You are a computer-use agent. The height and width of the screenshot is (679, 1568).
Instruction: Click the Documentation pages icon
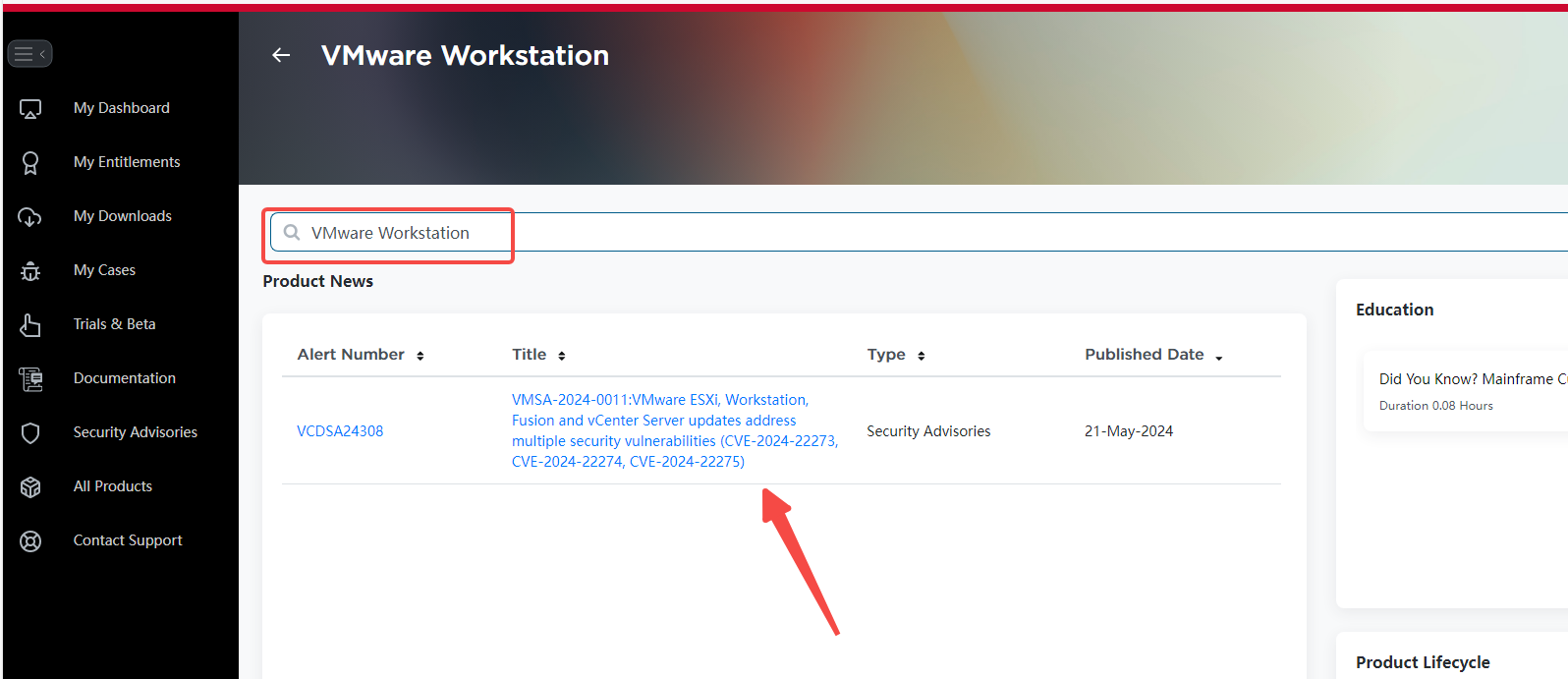click(x=30, y=378)
